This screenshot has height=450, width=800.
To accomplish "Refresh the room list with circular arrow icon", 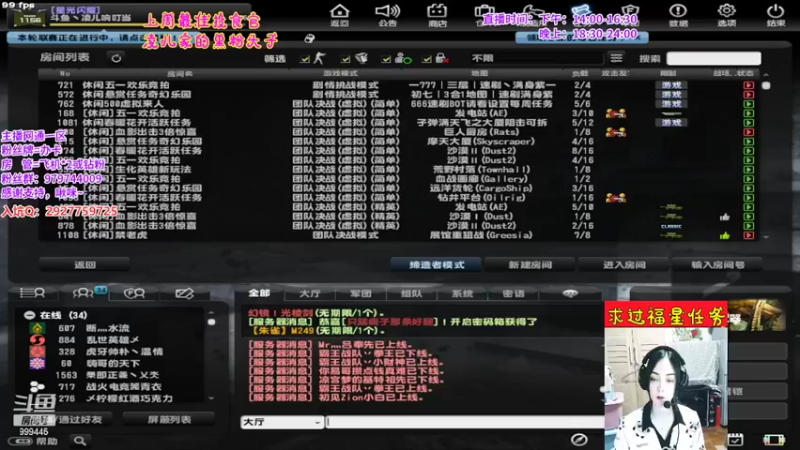I will click(116, 58).
